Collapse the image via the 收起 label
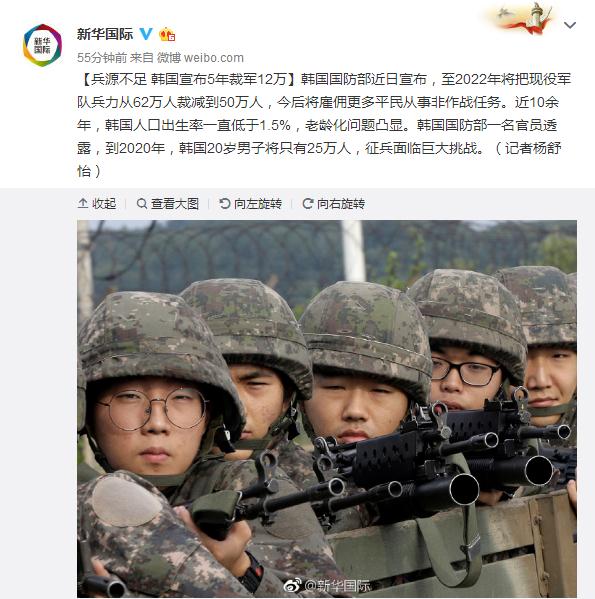 click(x=104, y=204)
